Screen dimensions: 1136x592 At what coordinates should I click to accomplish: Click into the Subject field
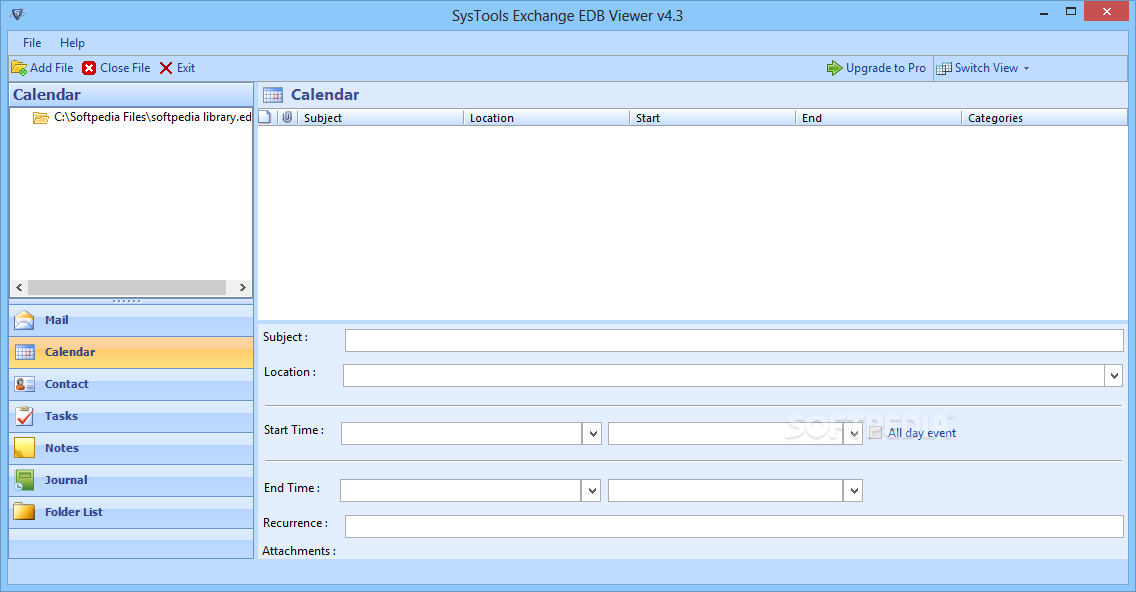click(x=734, y=341)
